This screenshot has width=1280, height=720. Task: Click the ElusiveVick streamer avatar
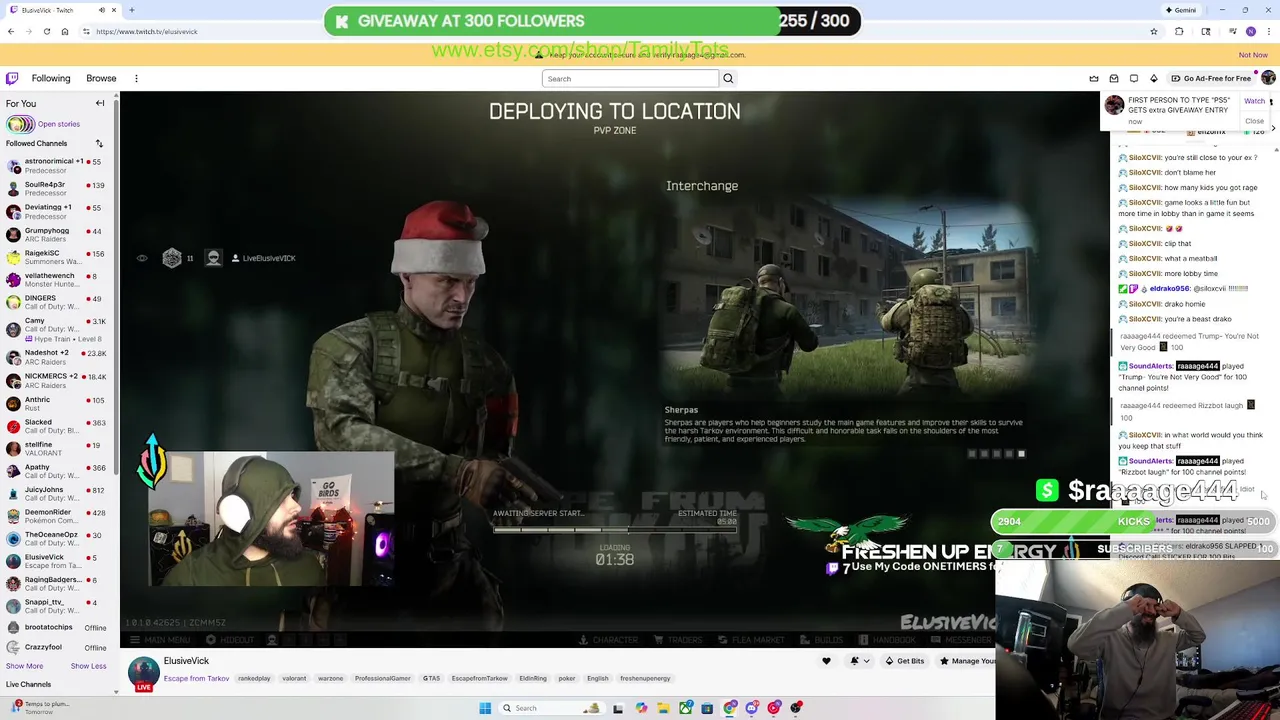tap(144, 673)
